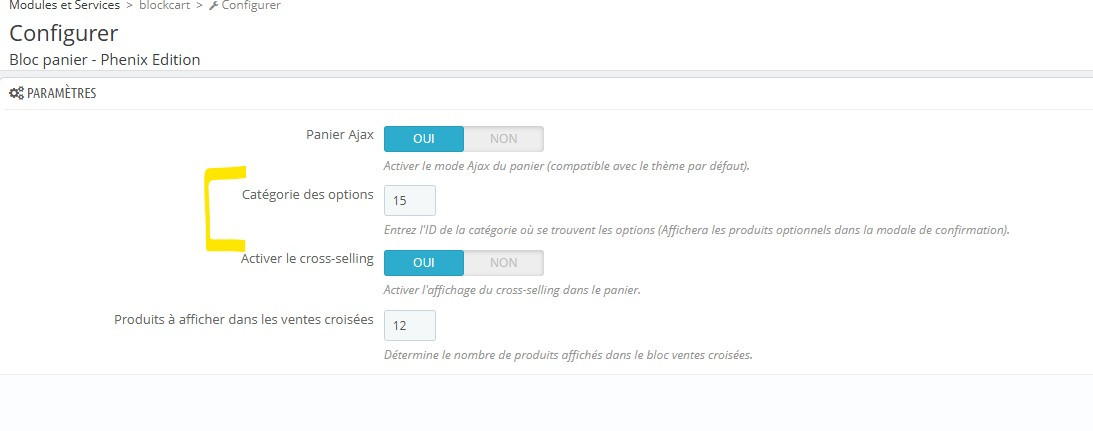Click the Bloc panier - Phenix Edition subtitle
This screenshot has height=431, width=1093.
pos(104,60)
